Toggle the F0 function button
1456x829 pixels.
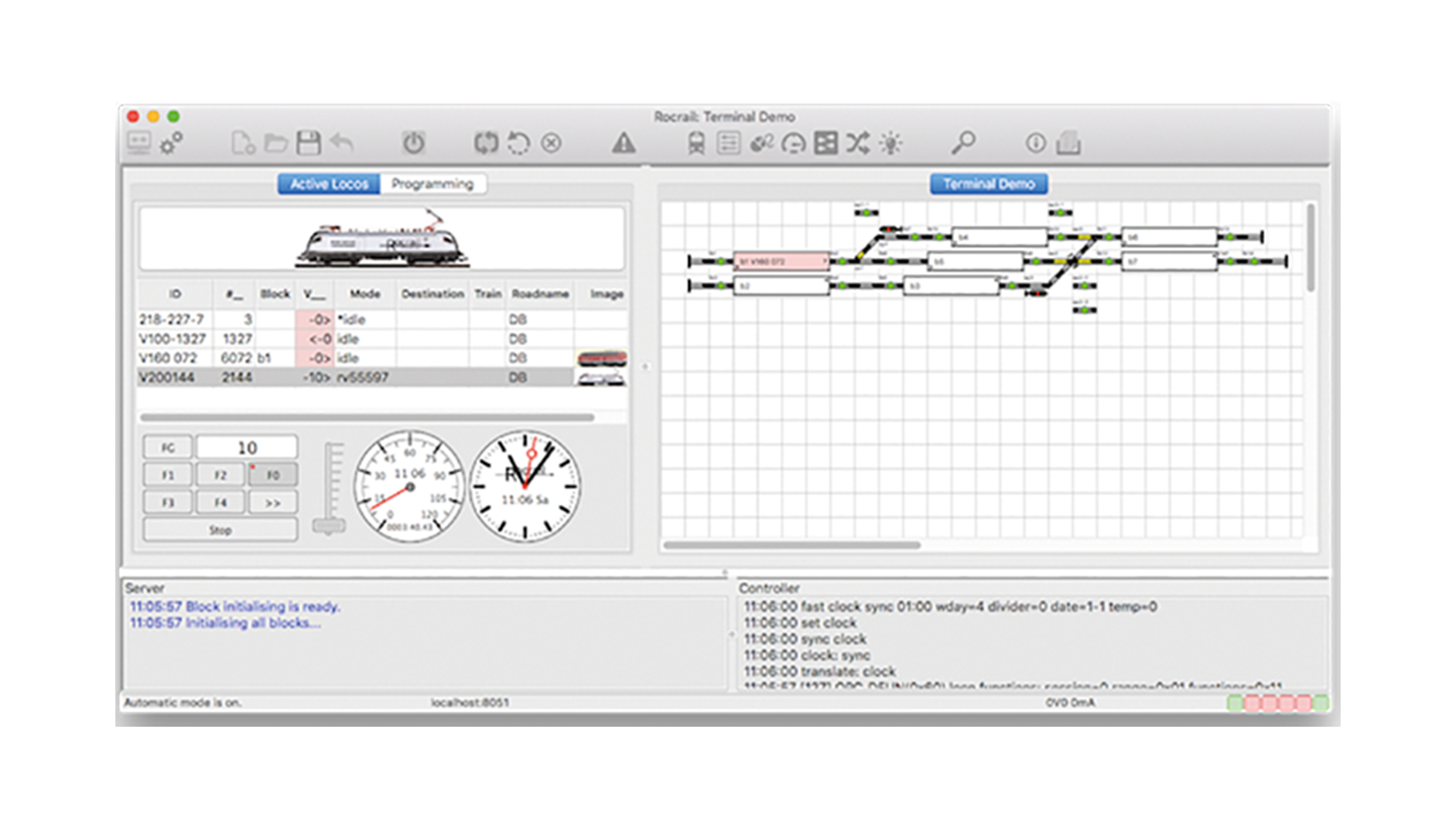pyautogui.click(x=272, y=475)
